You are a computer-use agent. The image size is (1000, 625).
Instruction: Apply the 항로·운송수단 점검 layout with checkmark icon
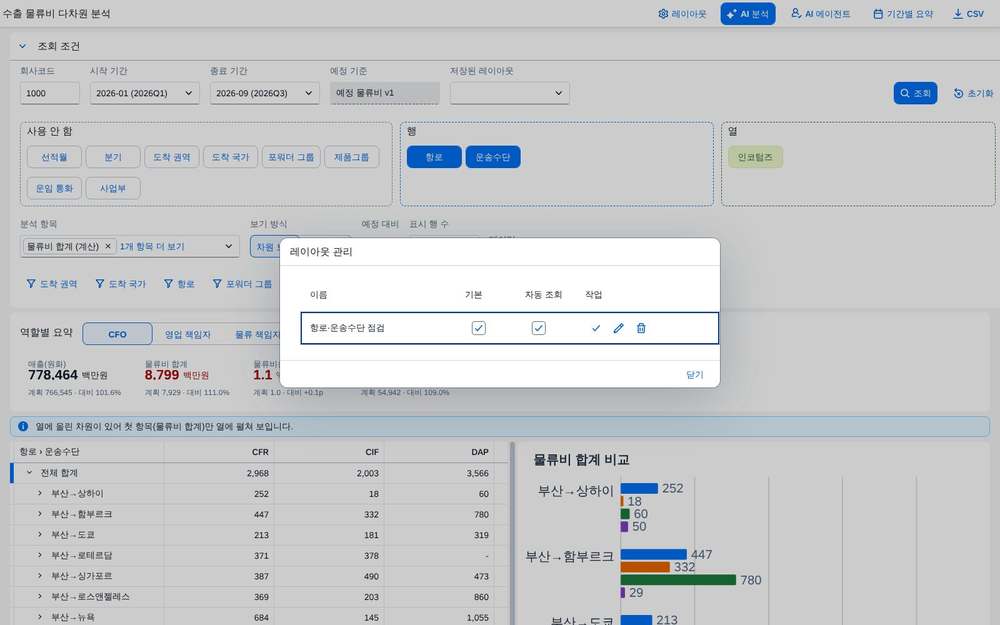[x=596, y=328]
